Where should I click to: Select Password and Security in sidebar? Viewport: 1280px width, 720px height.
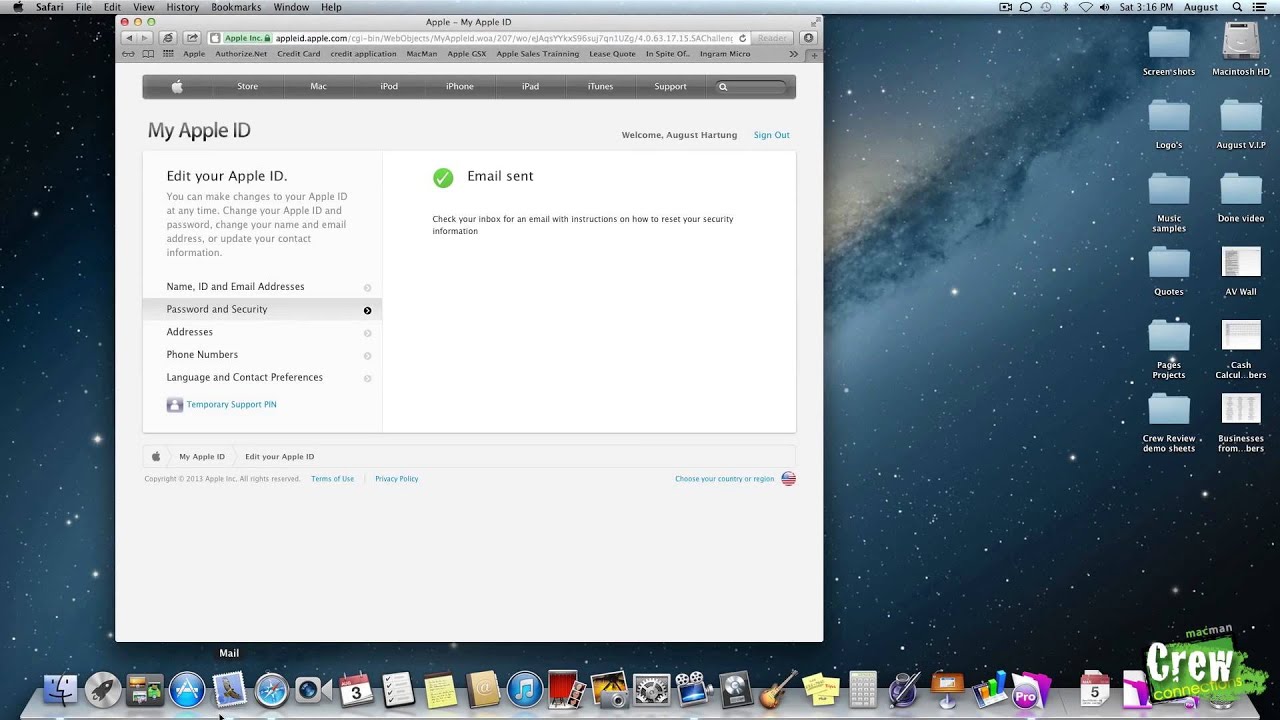[x=262, y=310]
